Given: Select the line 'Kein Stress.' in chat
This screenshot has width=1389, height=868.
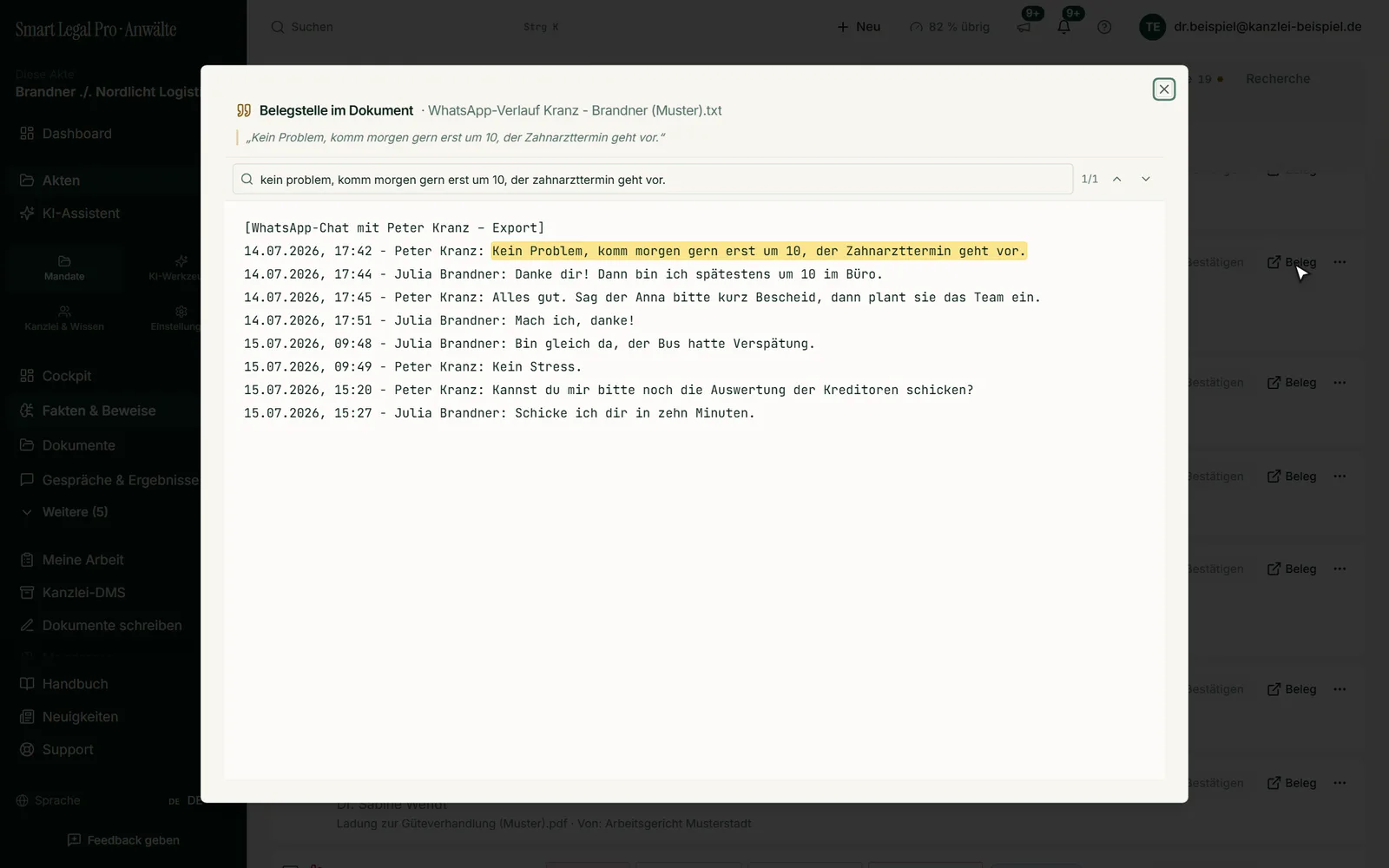Looking at the screenshot, I should click(x=537, y=367).
